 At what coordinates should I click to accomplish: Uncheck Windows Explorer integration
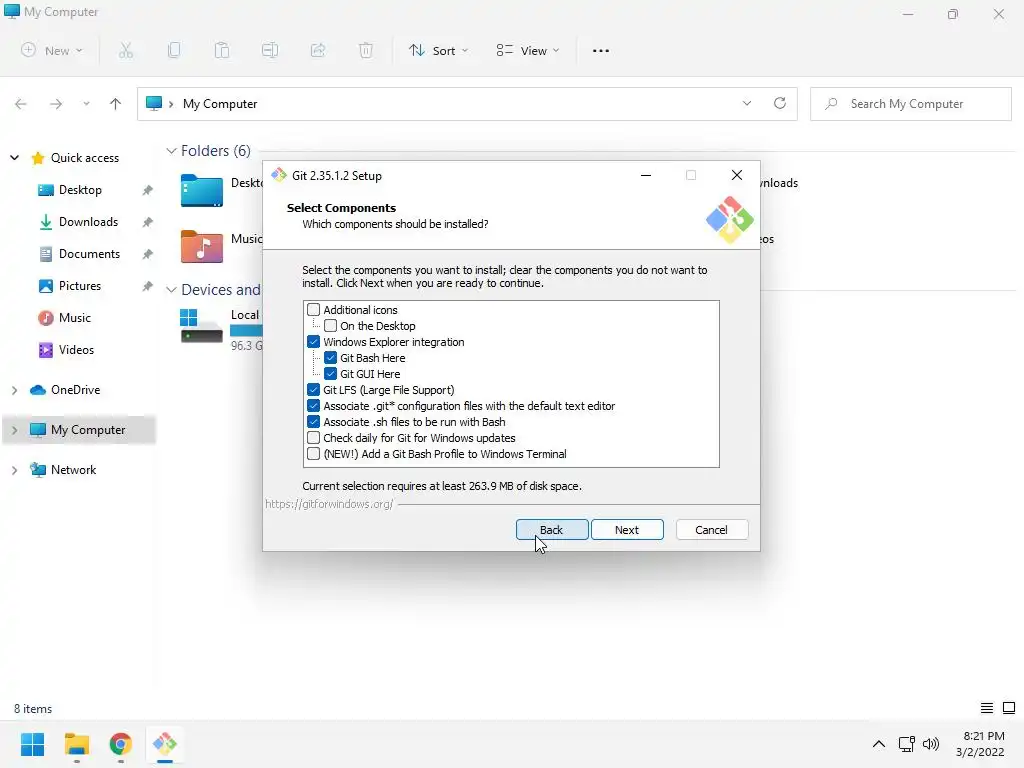pyautogui.click(x=313, y=342)
